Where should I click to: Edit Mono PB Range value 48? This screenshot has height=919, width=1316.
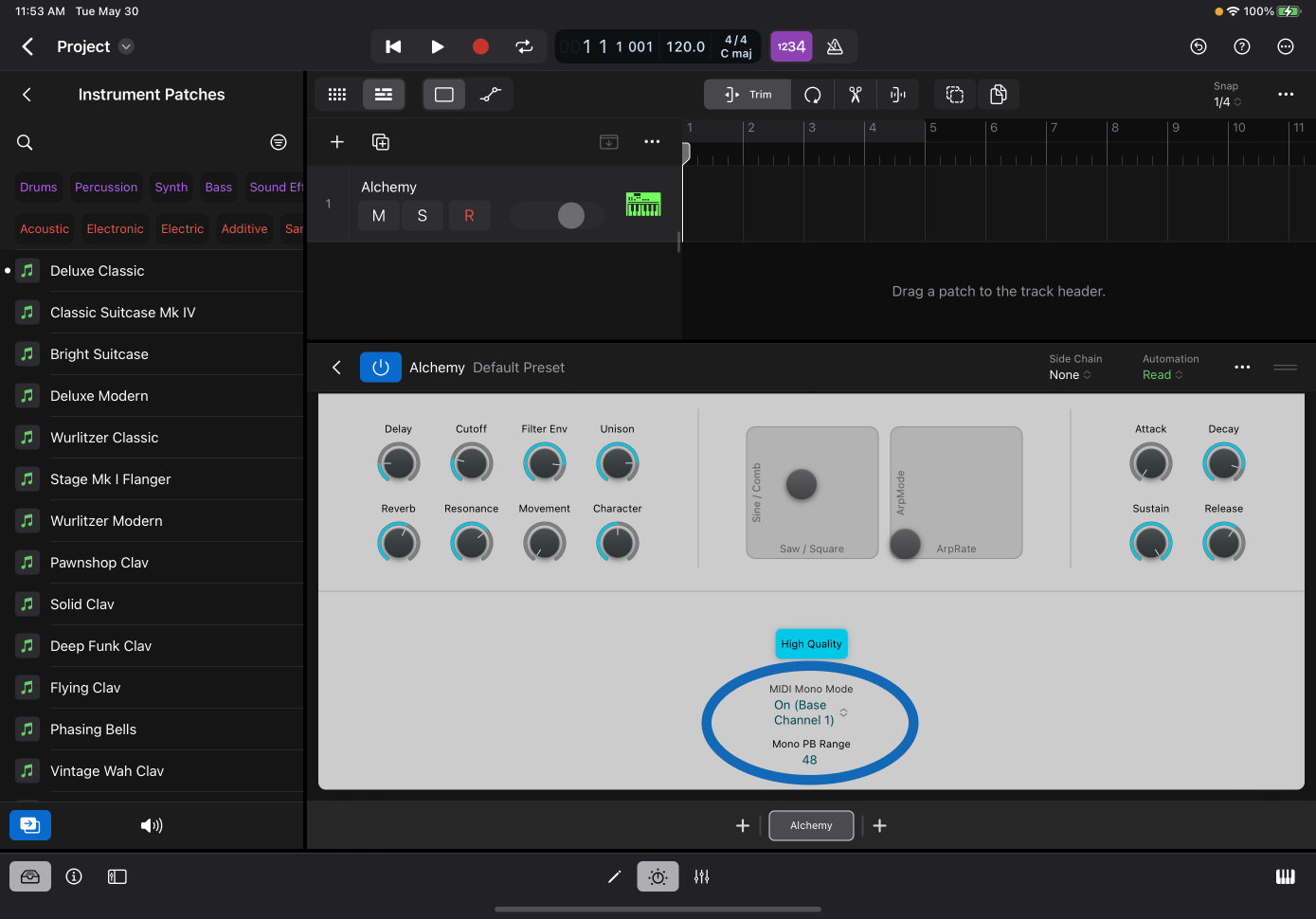pos(809,760)
